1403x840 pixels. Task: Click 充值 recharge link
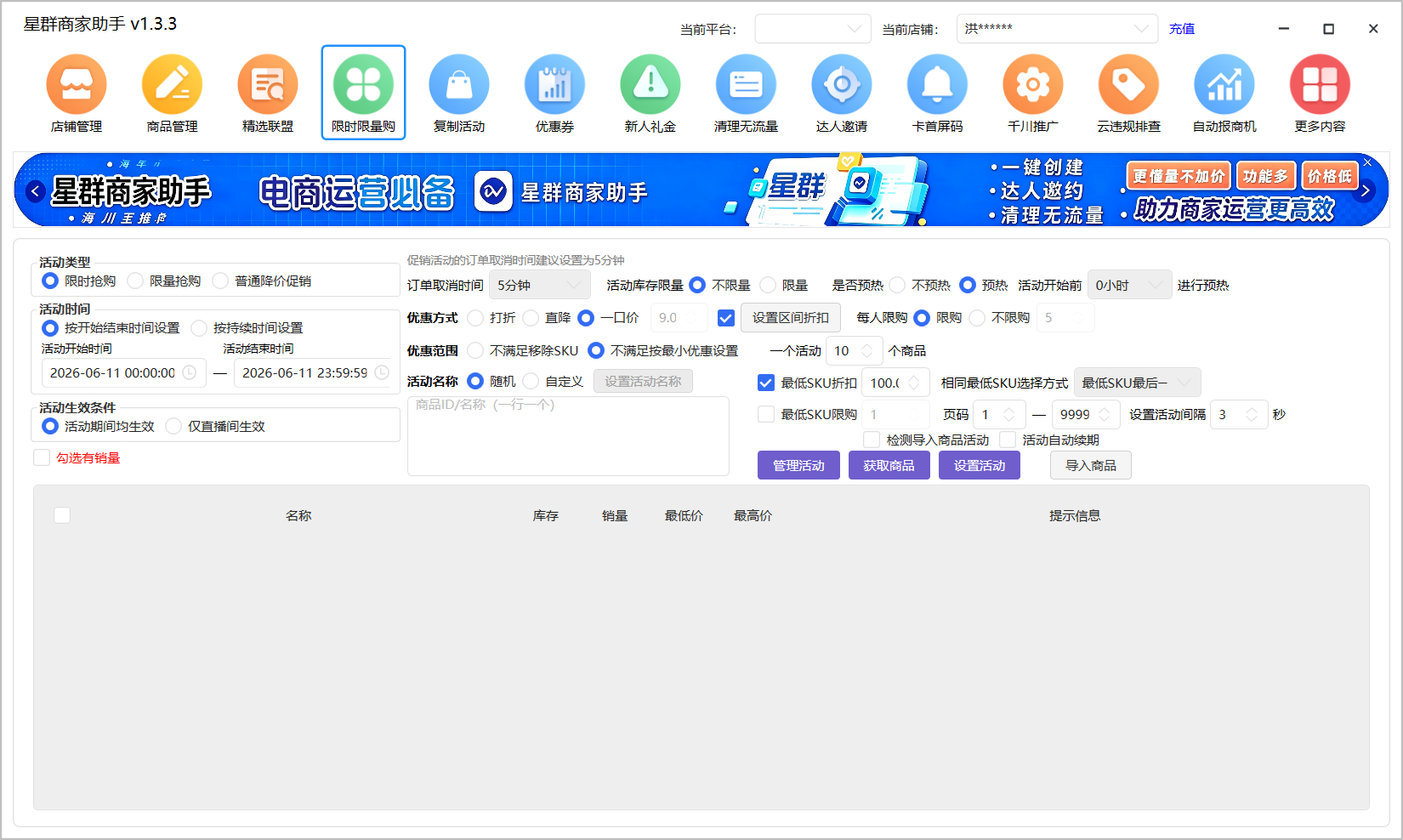[x=1182, y=29]
